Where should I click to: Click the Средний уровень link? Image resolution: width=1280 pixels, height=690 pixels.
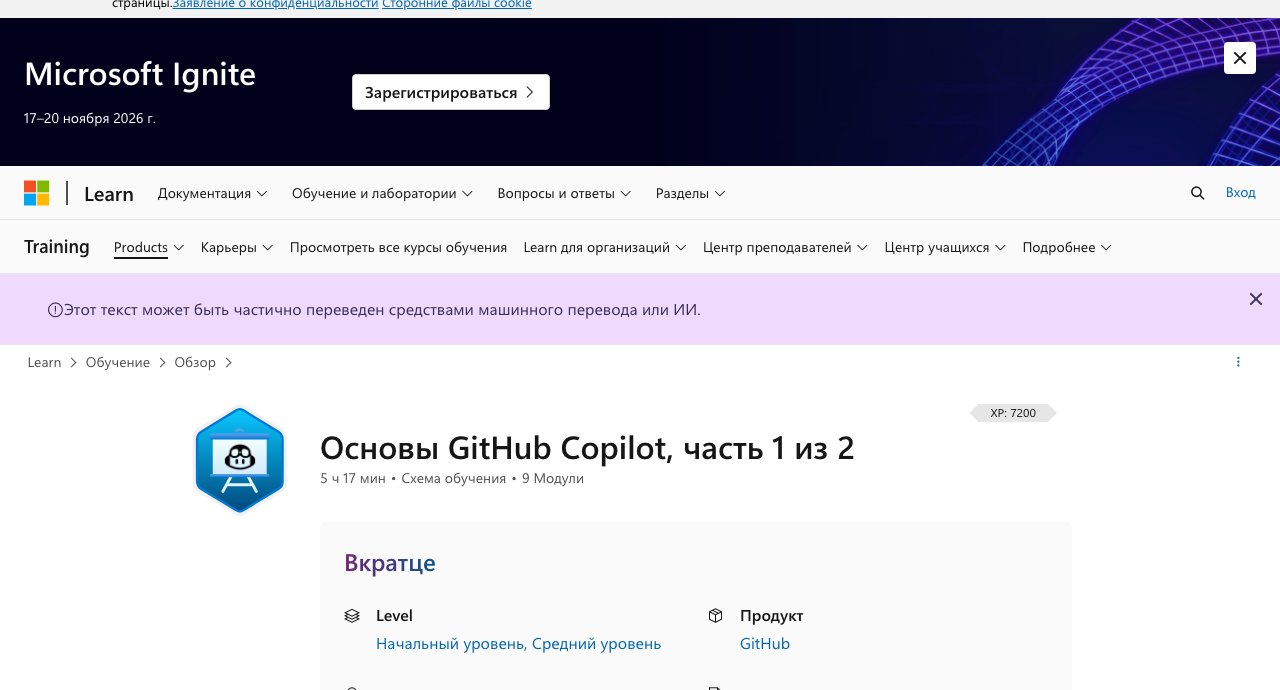tap(597, 644)
